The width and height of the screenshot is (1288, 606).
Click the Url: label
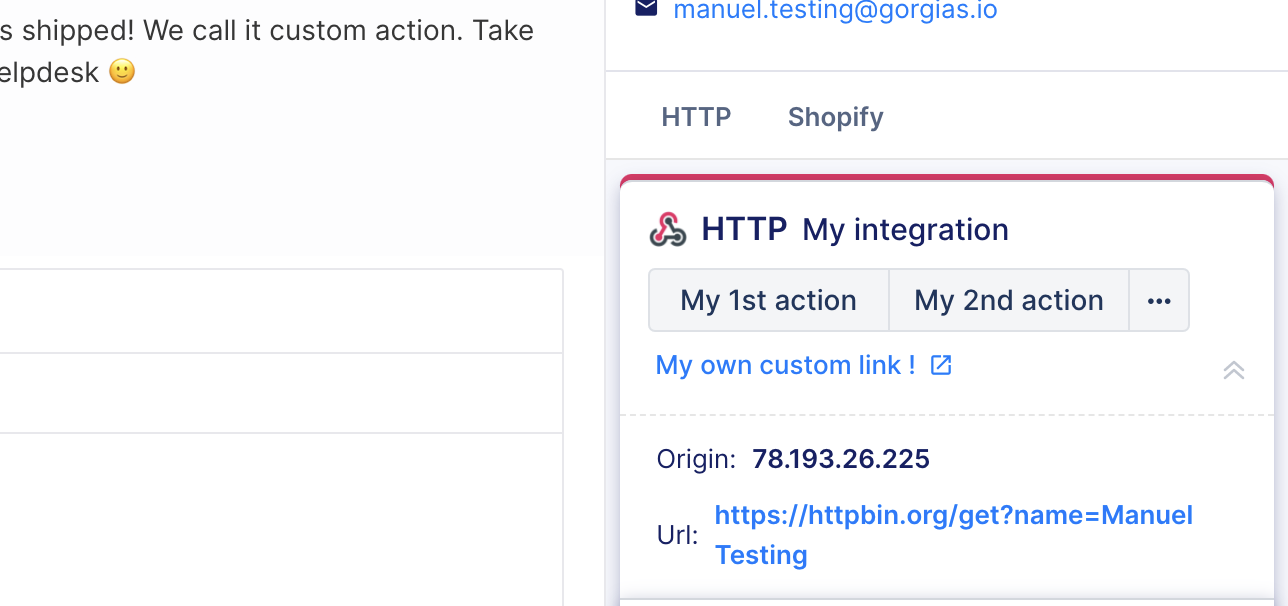tap(677, 535)
